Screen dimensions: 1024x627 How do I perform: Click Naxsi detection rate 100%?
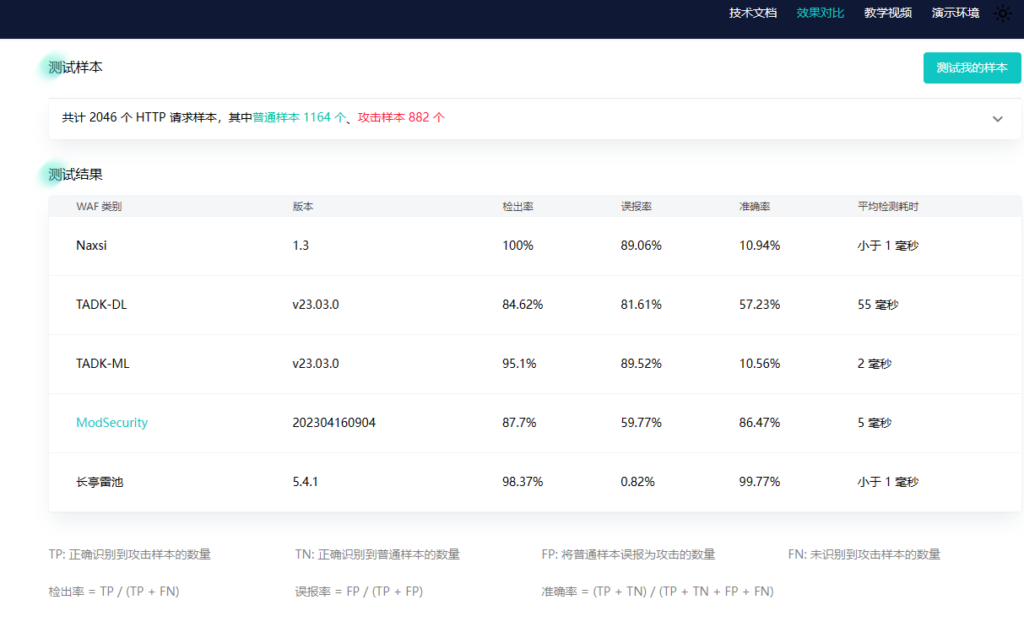point(517,246)
